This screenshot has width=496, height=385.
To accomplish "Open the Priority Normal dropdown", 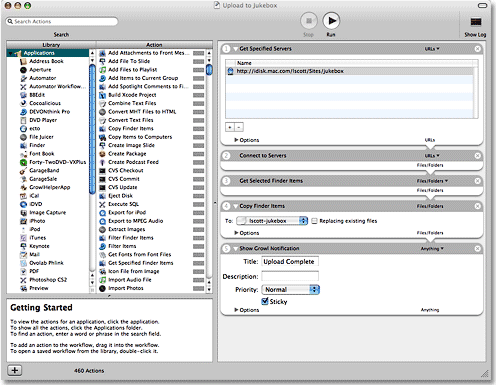I will [x=291, y=290].
